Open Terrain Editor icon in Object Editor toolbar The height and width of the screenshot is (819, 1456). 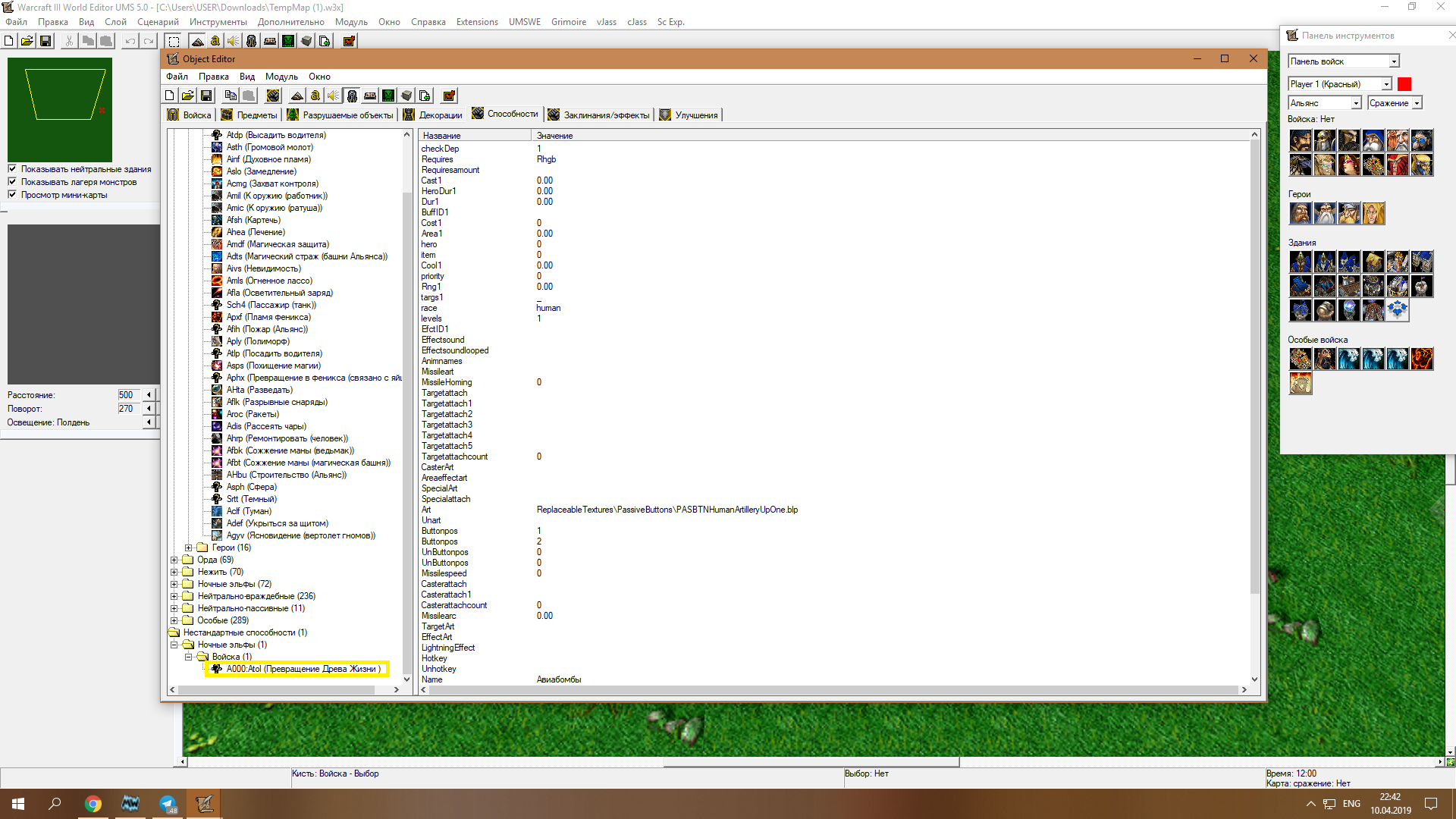click(x=297, y=96)
